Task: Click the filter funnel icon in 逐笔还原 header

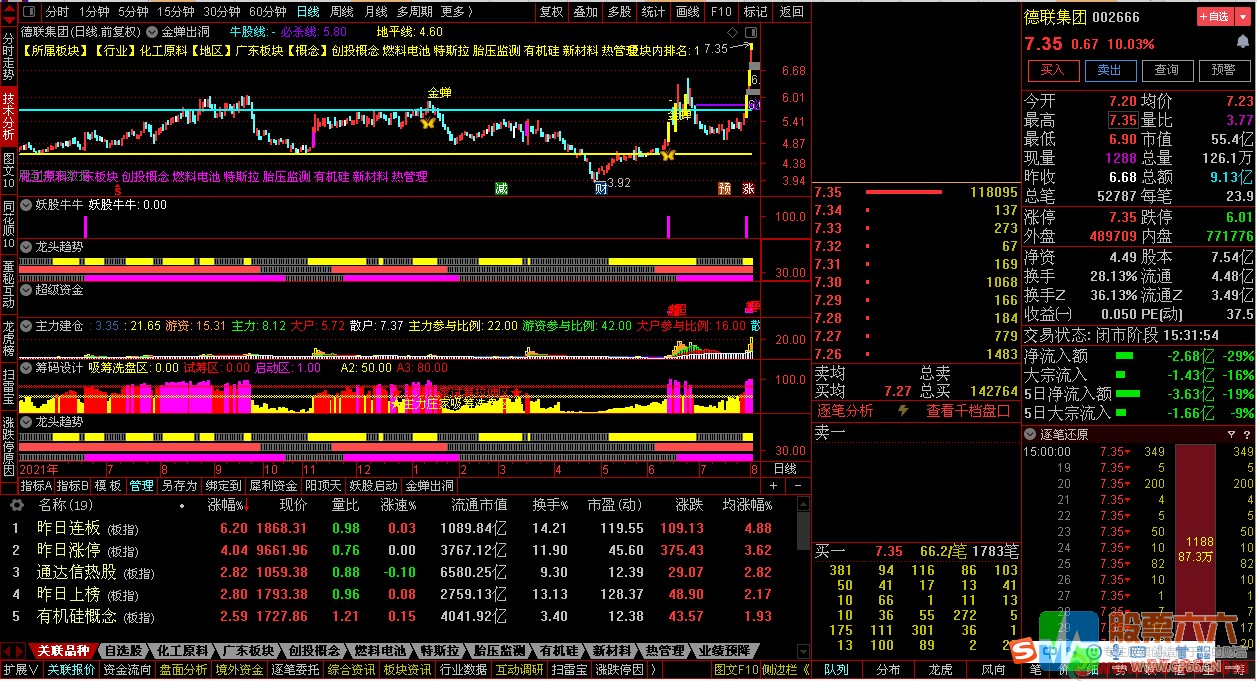Action: (1232, 435)
